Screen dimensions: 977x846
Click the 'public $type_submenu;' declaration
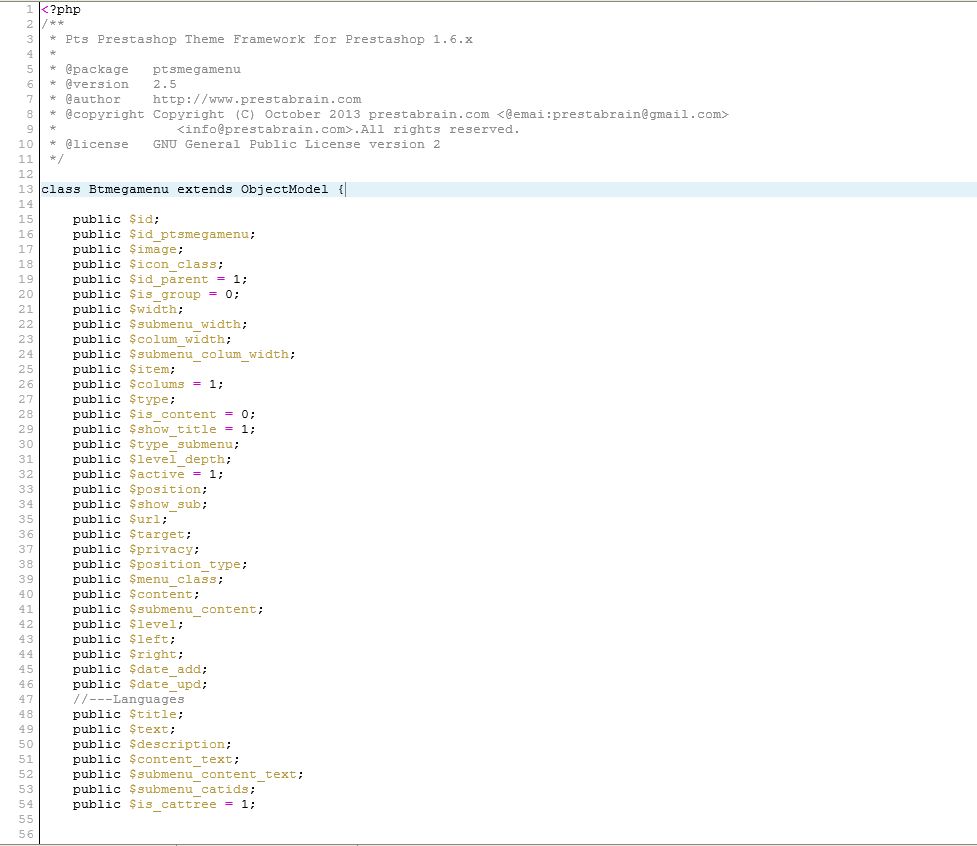click(156, 444)
